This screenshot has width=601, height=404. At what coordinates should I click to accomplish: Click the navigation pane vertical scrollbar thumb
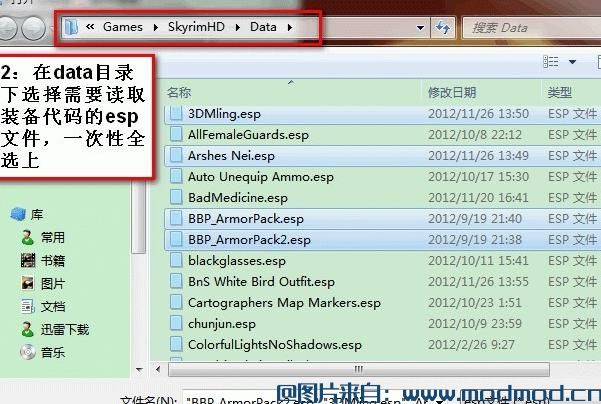tap(139, 217)
